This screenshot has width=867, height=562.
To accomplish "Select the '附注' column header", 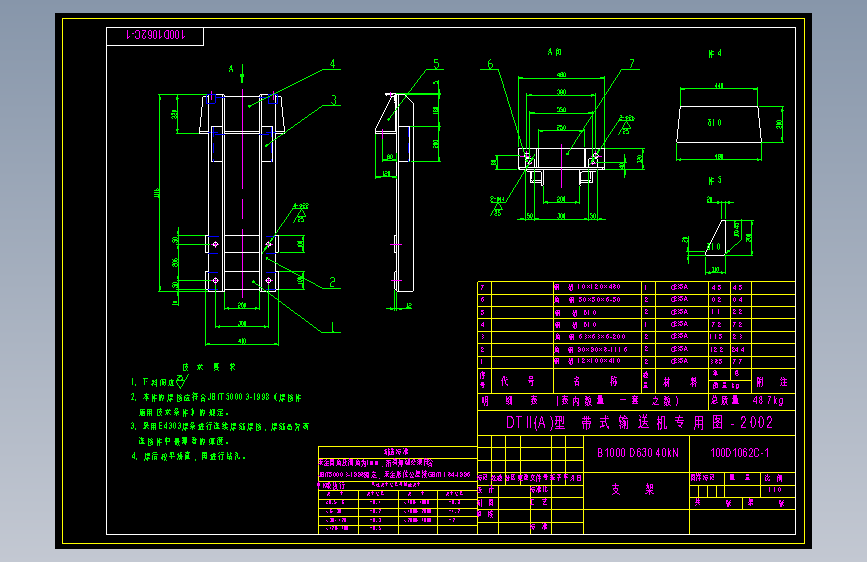I will pos(772,382).
